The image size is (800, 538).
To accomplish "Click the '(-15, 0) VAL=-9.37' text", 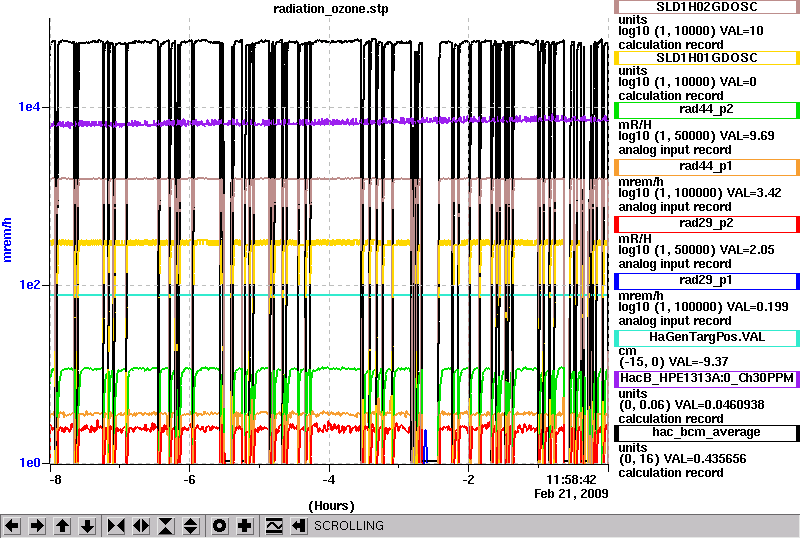I will pyautogui.click(x=673, y=362).
